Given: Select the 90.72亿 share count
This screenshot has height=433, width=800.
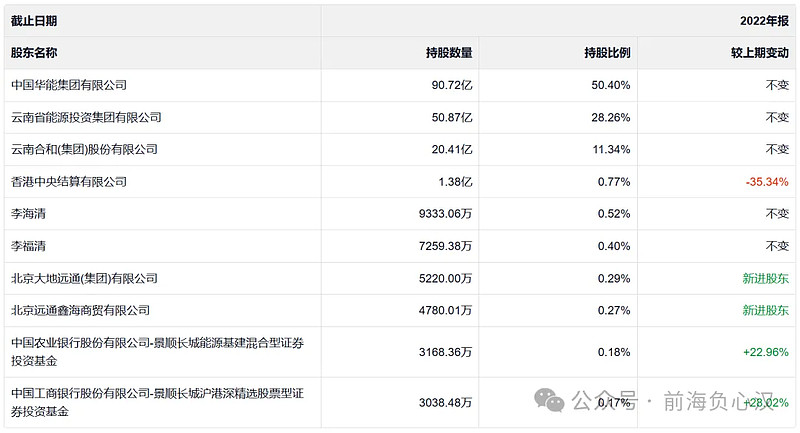Looking at the screenshot, I should [x=452, y=85].
